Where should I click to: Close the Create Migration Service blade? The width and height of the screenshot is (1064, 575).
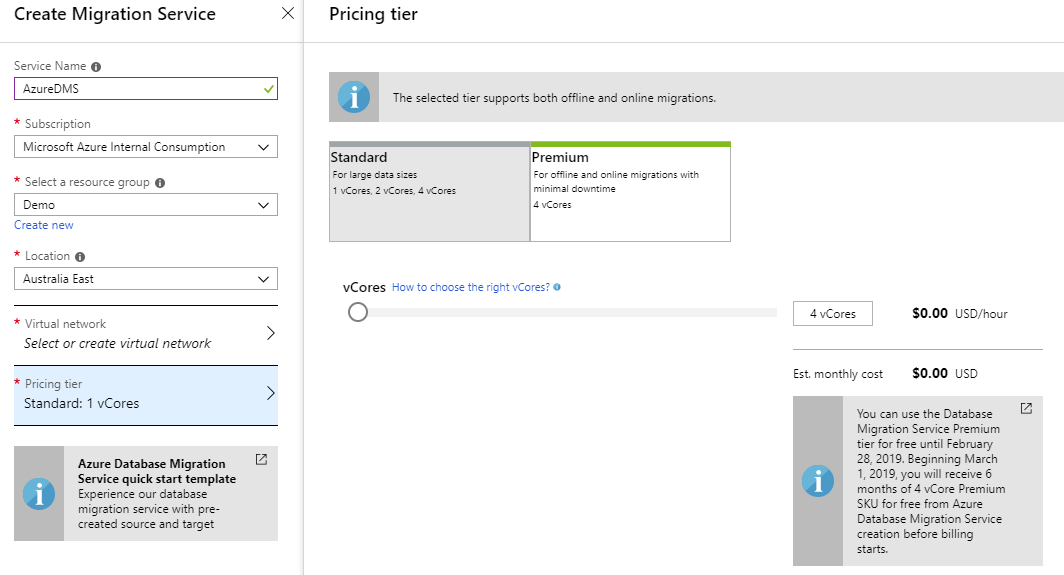point(288,14)
